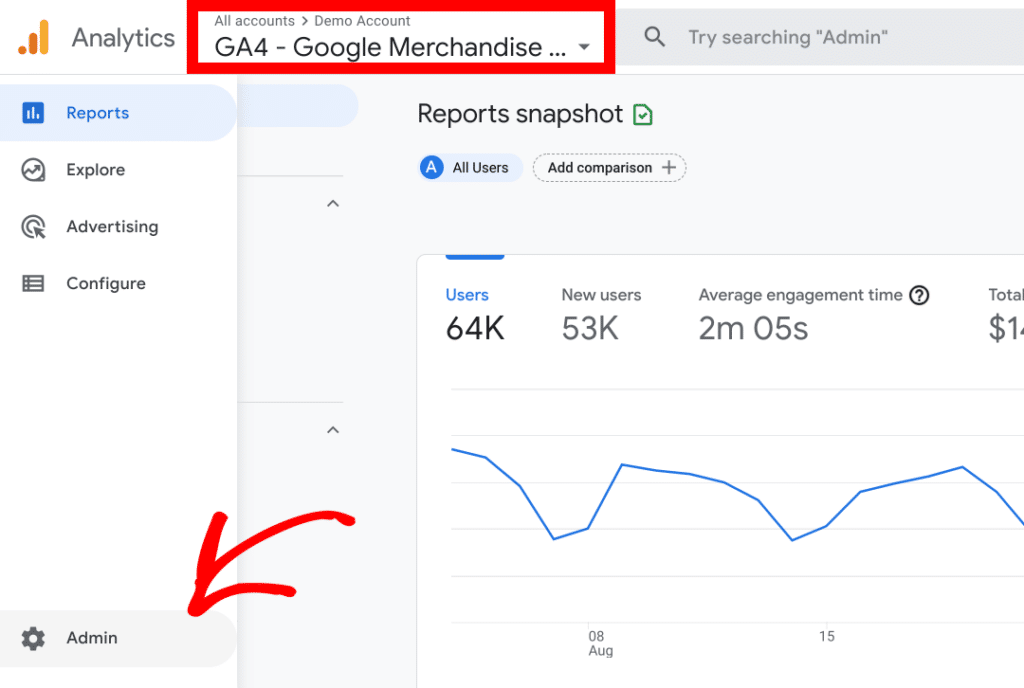Open Explore via its compass icon
1024x688 pixels.
[x=33, y=169]
